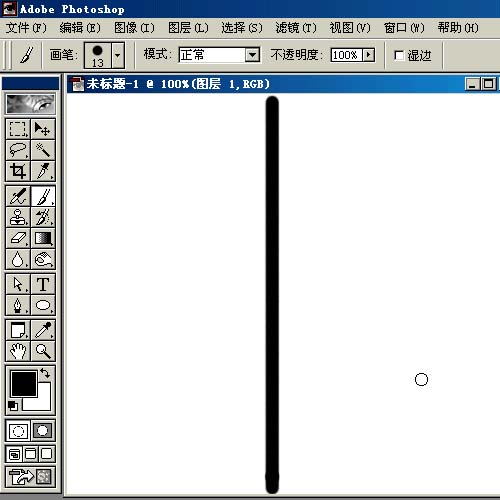Image resolution: width=500 pixels, height=500 pixels.
Task: Maximize the 未标题-1 document window
Action: [x=489, y=84]
